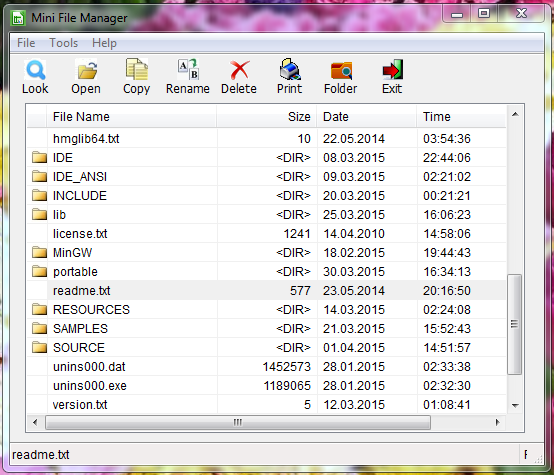Click the vertical scrollbar thumb
Image resolution: width=554 pixels, height=475 pixels.
tap(514, 324)
